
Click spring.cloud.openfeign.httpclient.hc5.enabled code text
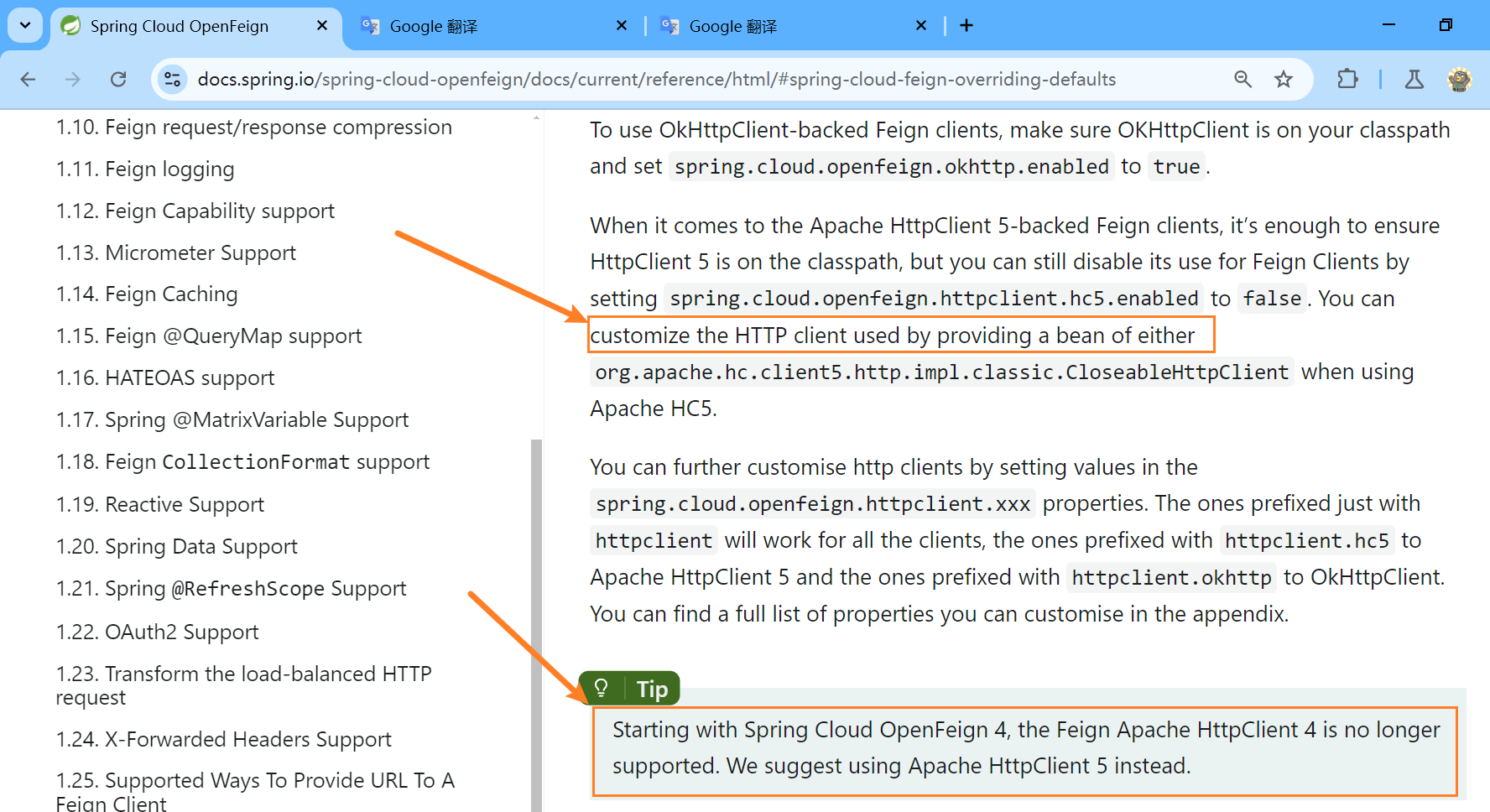pyautogui.click(x=934, y=299)
